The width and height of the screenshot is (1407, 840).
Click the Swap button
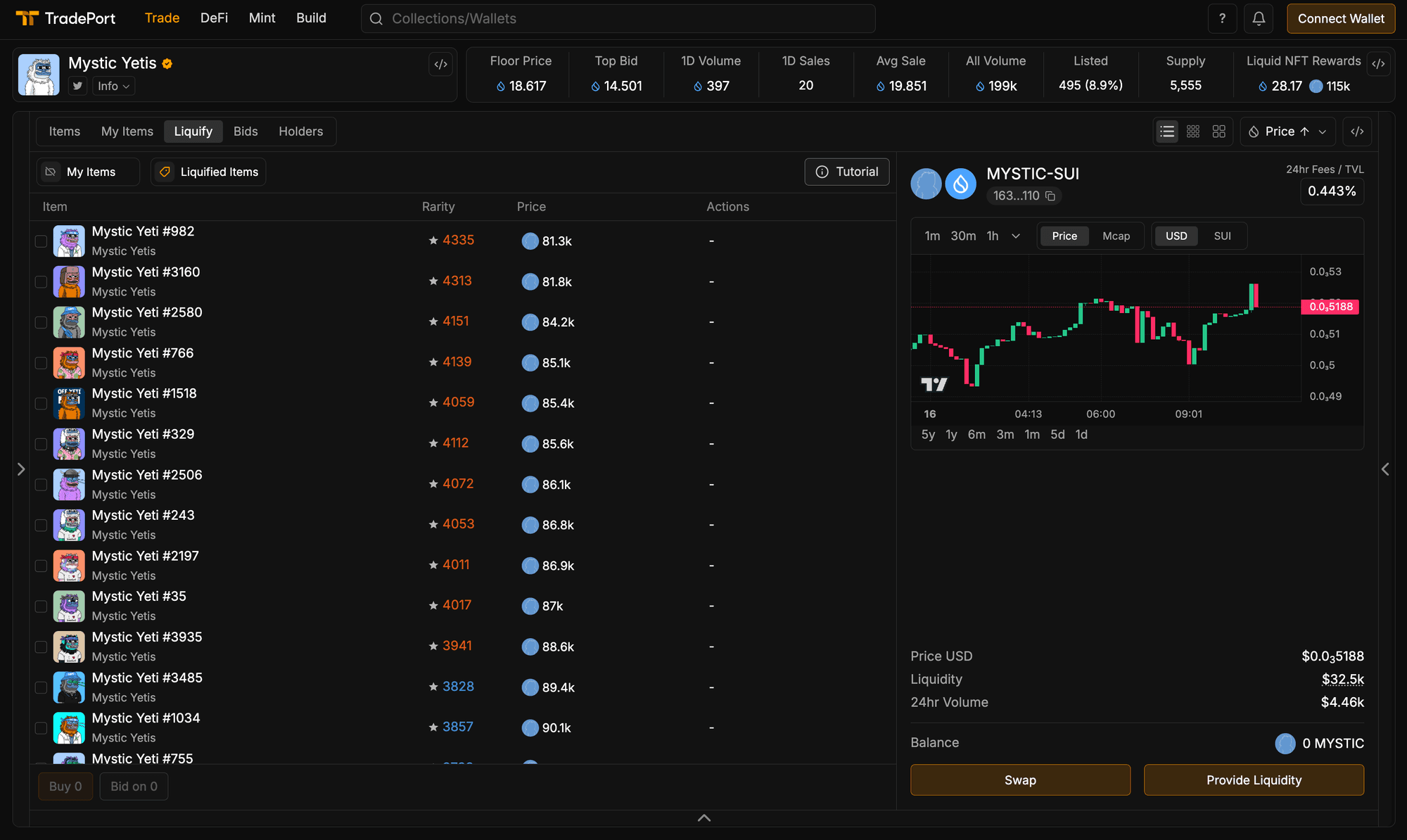click(x=1020, y=779)
